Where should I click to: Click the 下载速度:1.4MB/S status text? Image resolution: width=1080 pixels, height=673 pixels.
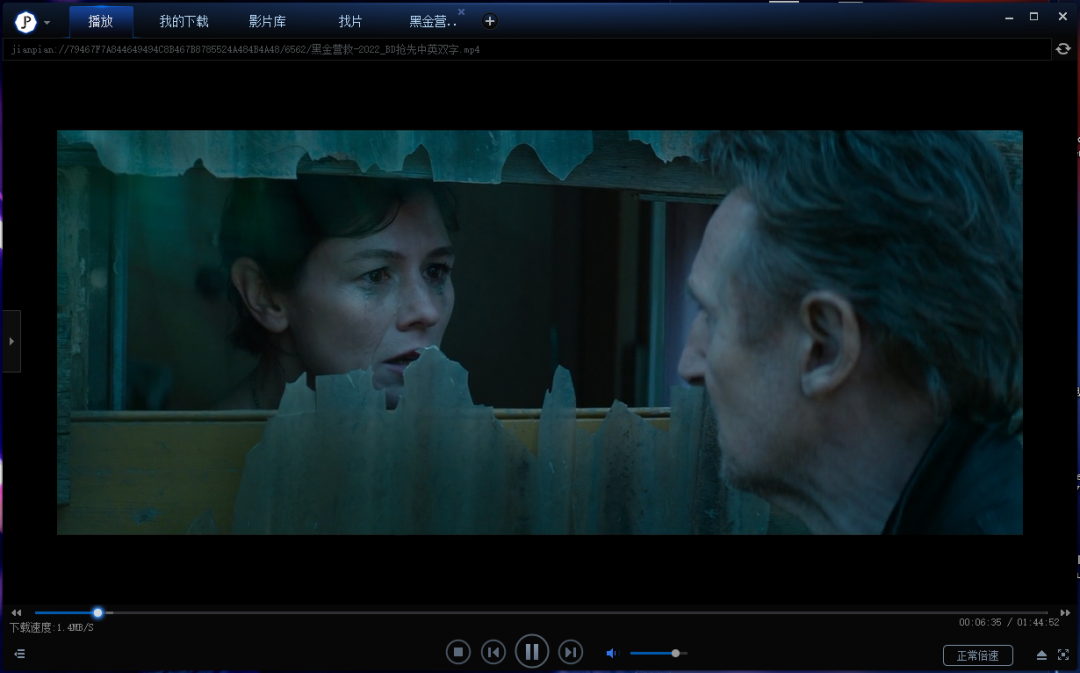tap(52, 628)
